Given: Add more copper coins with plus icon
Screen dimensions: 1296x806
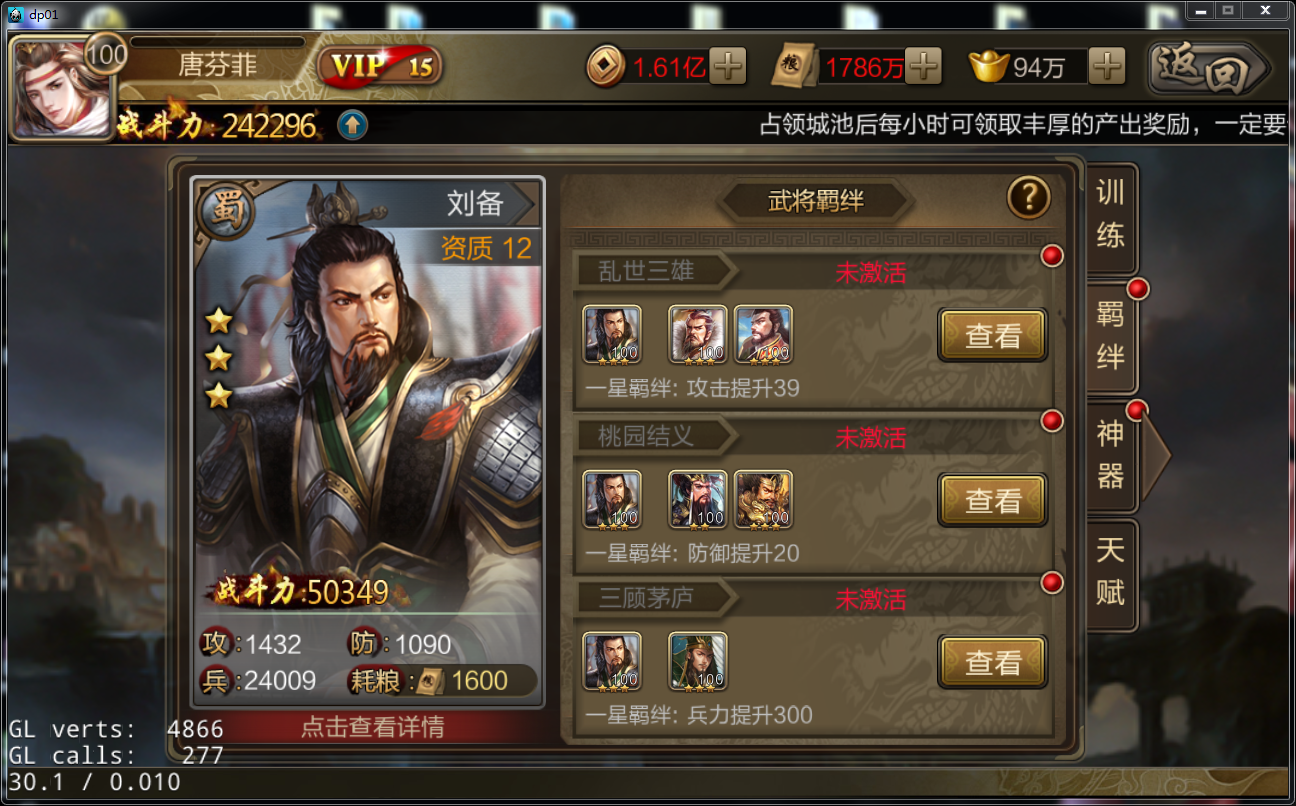Looking at the screenshot, I should click(x=727, y=67).
